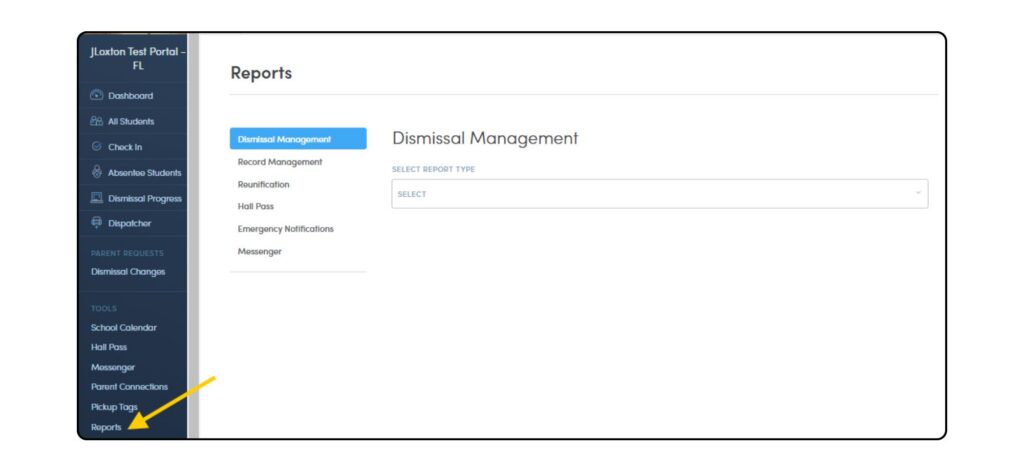Click the dropdown chevron arrow at right
Screen dimensions: 1024x473
point(918,193)
